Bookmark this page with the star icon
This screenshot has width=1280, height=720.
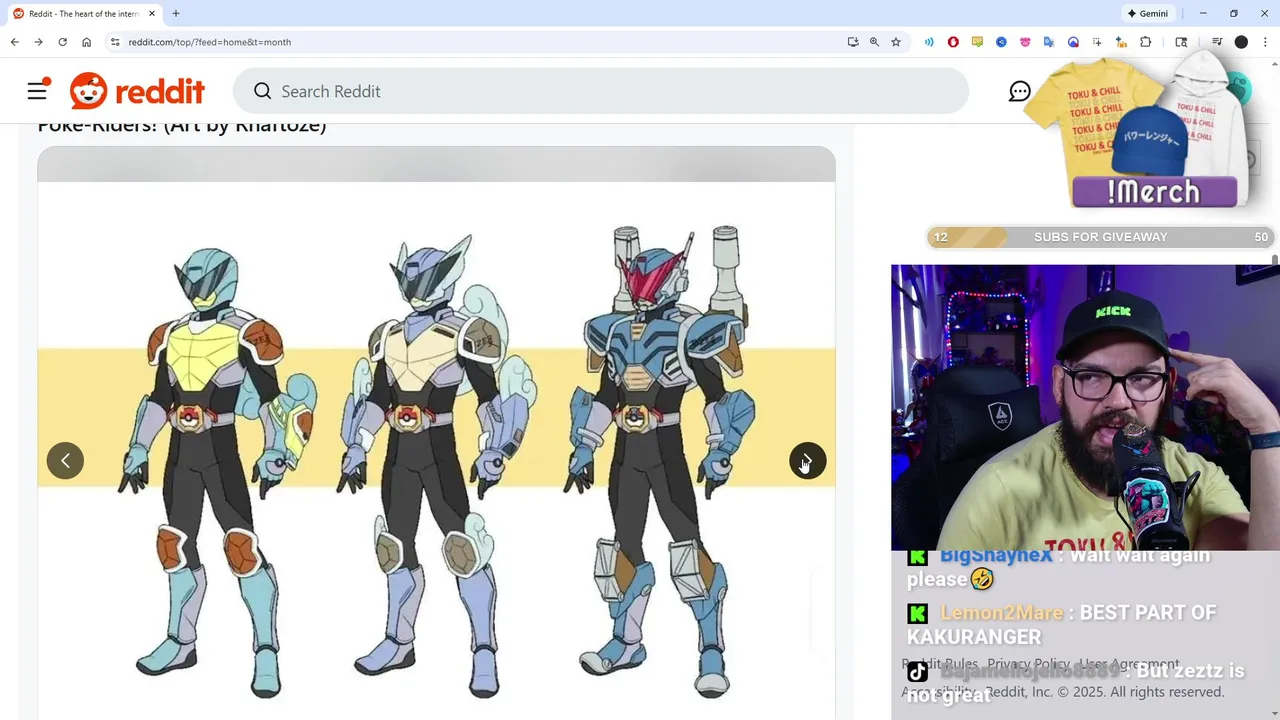coord(896,42)
